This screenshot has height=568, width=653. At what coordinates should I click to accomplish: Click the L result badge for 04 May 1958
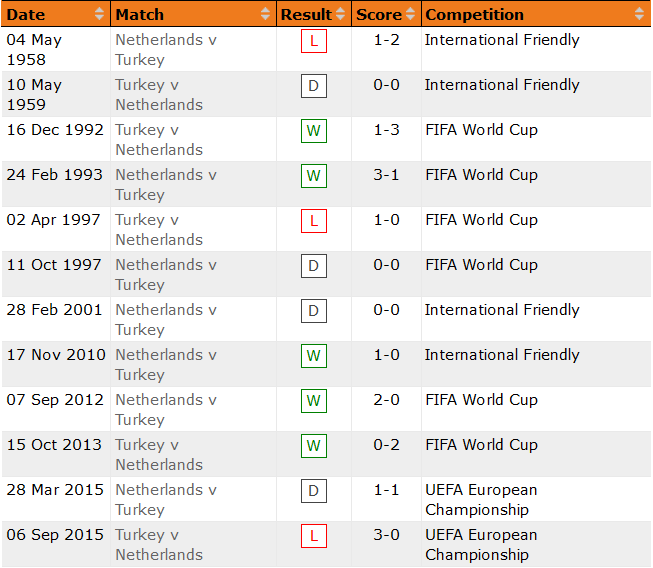pyautogui.click(x=313, y=42)
